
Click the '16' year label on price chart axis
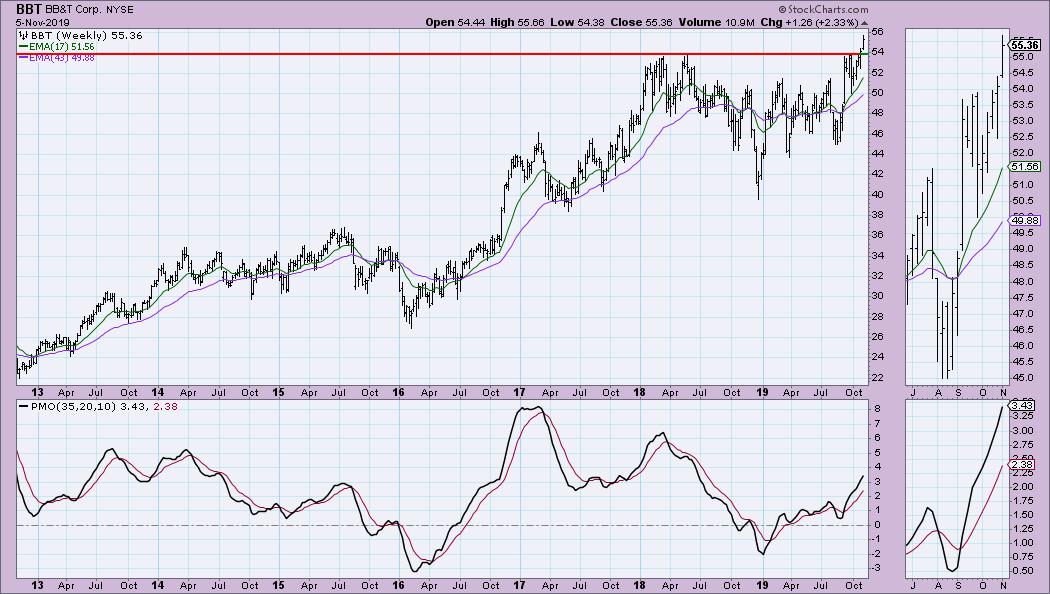(x=398, y=392)
